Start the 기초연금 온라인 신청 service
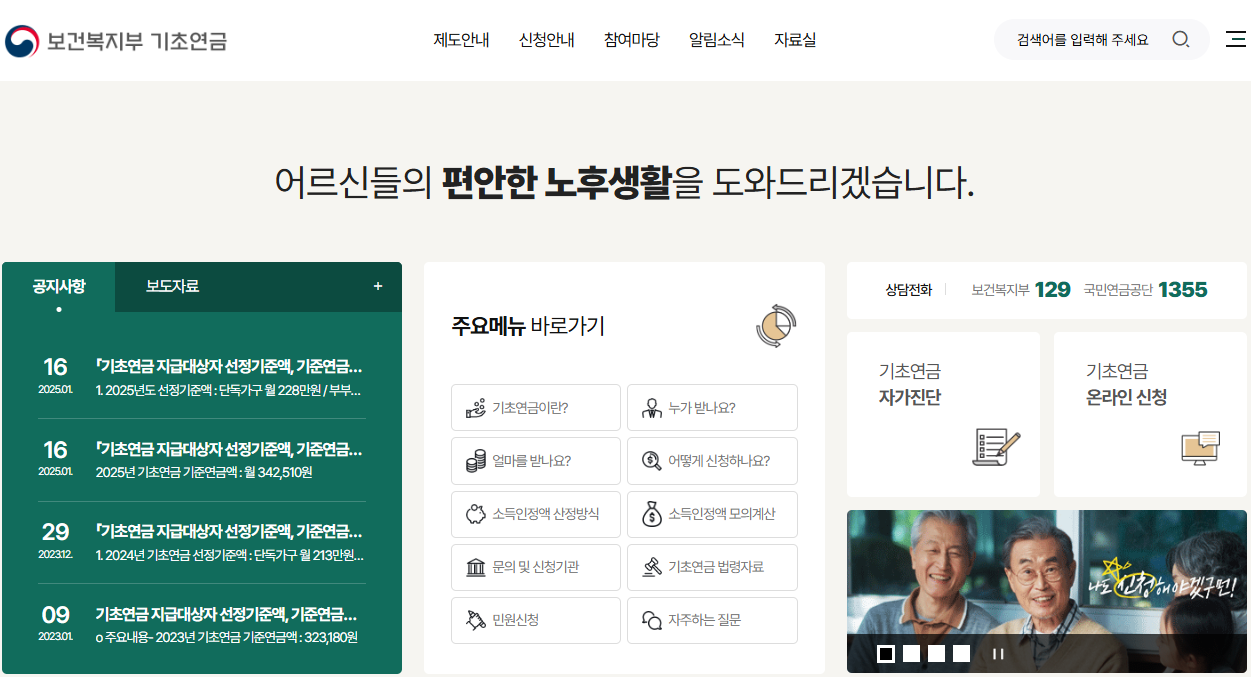 click(x=1149, y=414)
